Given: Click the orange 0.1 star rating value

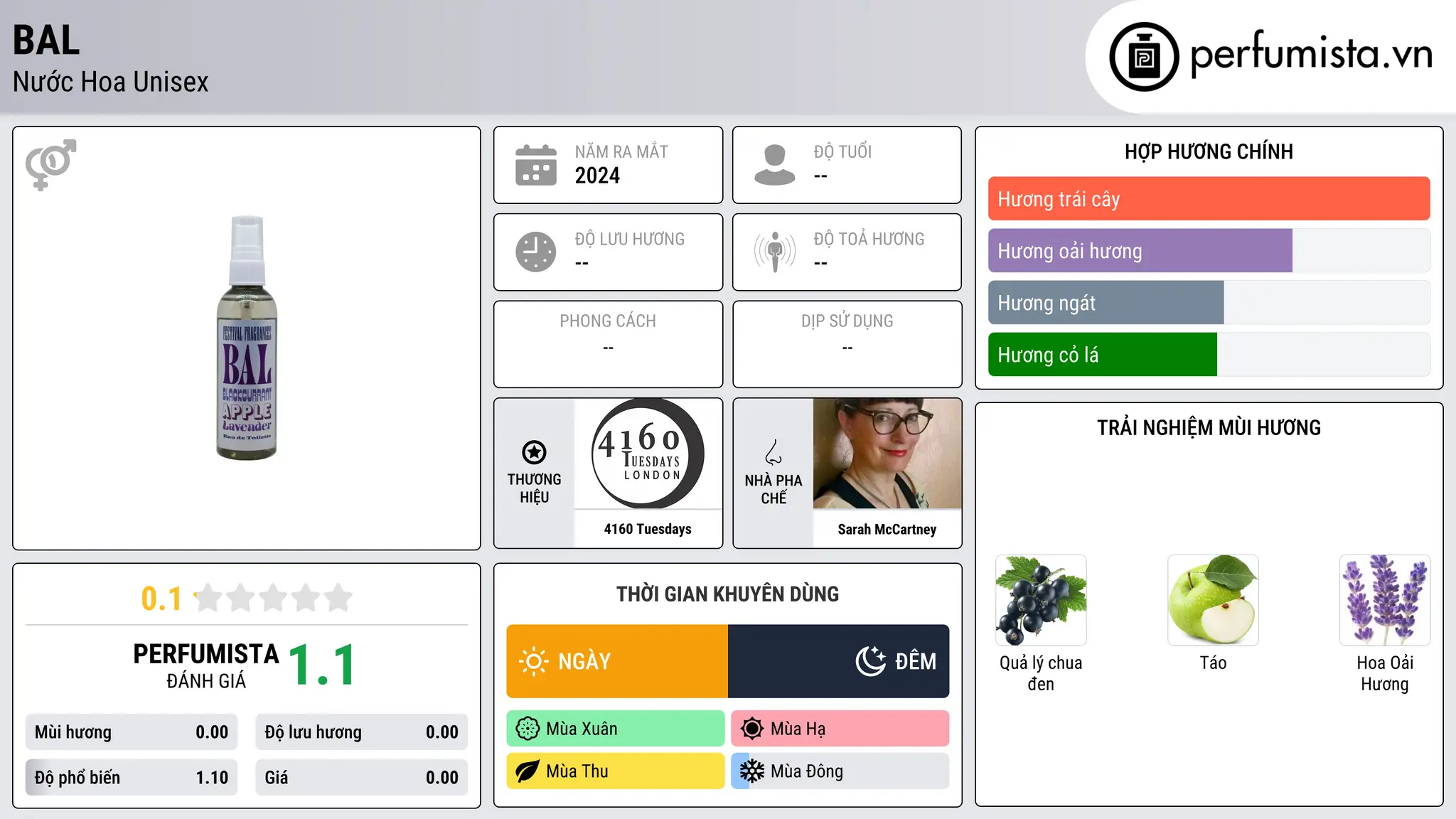Looking at the screenshot, I should click(x=161, y=599).
